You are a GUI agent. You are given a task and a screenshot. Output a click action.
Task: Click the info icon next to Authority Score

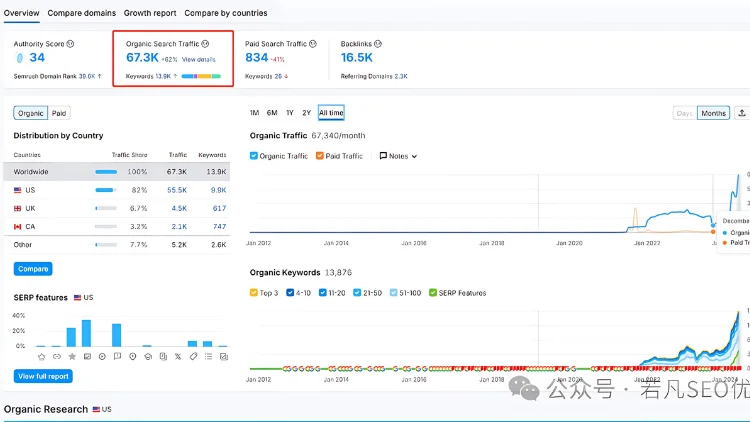click(x=70, y=44)
